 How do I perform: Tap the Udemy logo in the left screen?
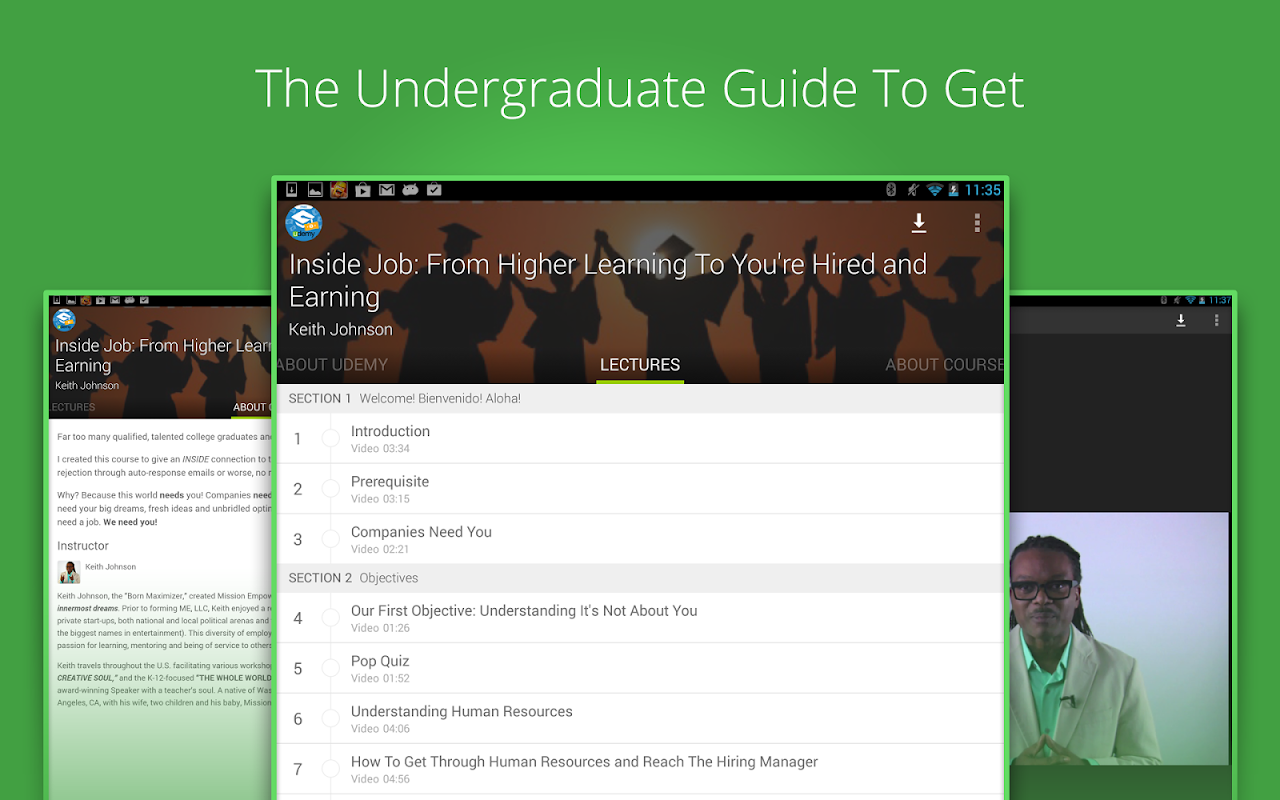[64, 320]
